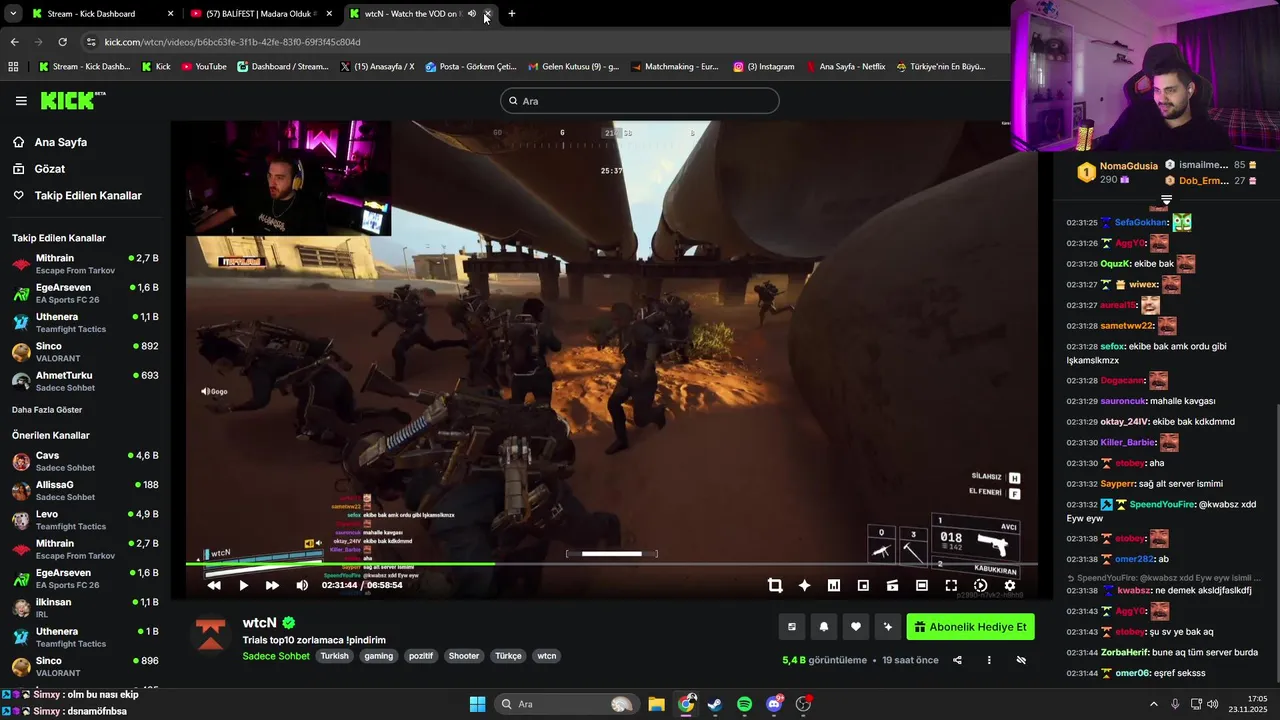Mute the wtcN tab audio speaker icon
Screen dimensions: 1280x720
[x=472, y=14]
